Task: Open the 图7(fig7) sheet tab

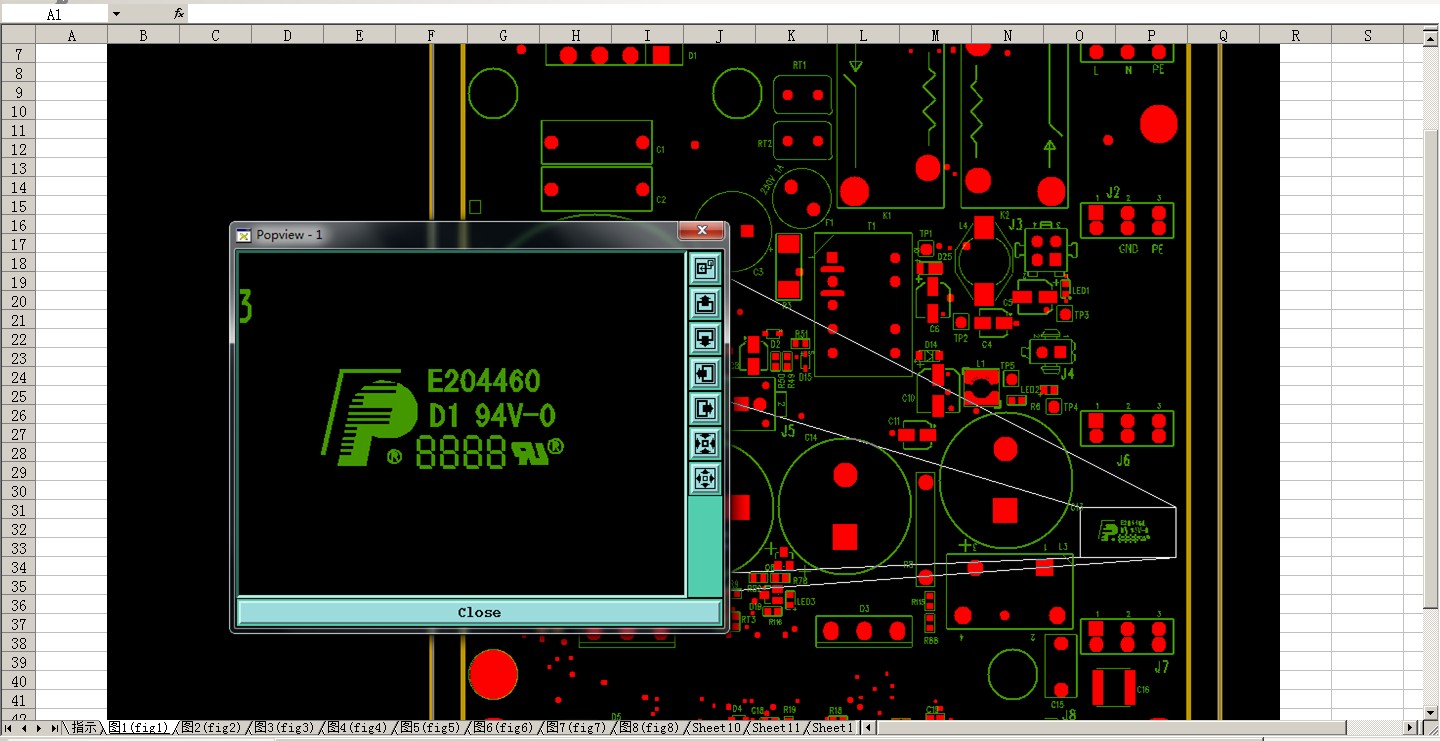Action: pyautogui.click(x=576, y=728)
